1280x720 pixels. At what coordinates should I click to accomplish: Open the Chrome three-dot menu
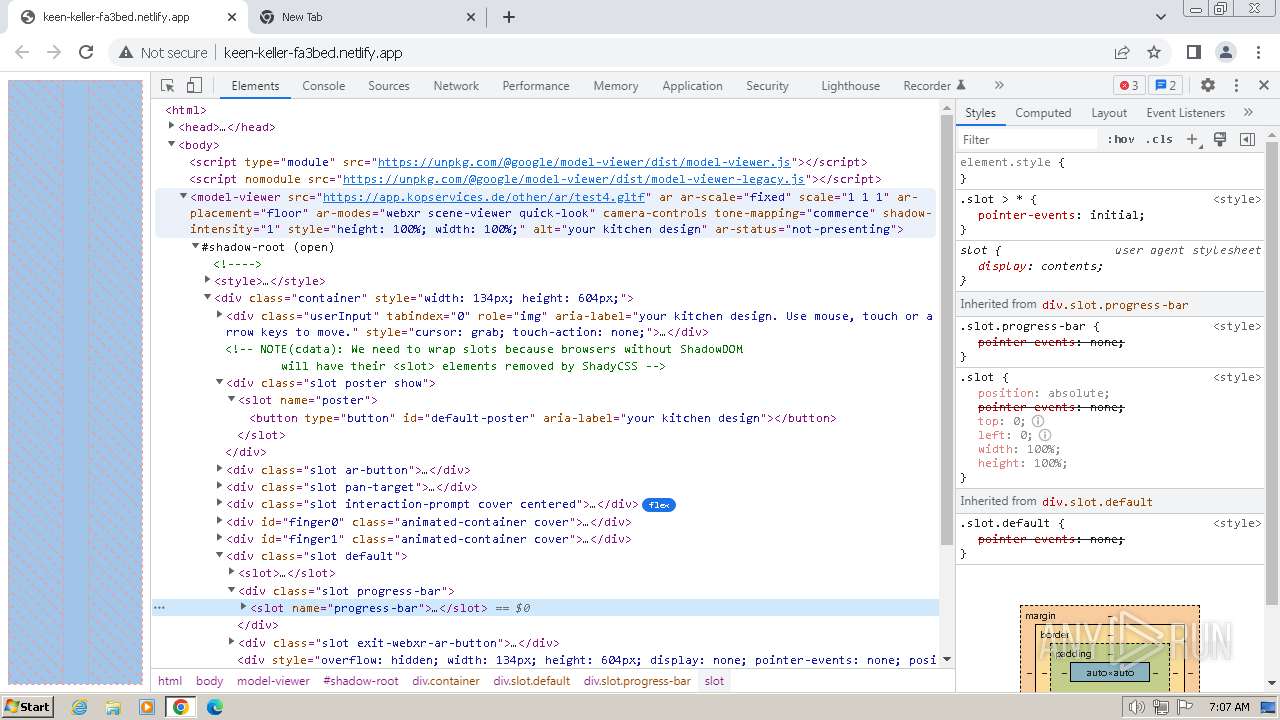1259,52
